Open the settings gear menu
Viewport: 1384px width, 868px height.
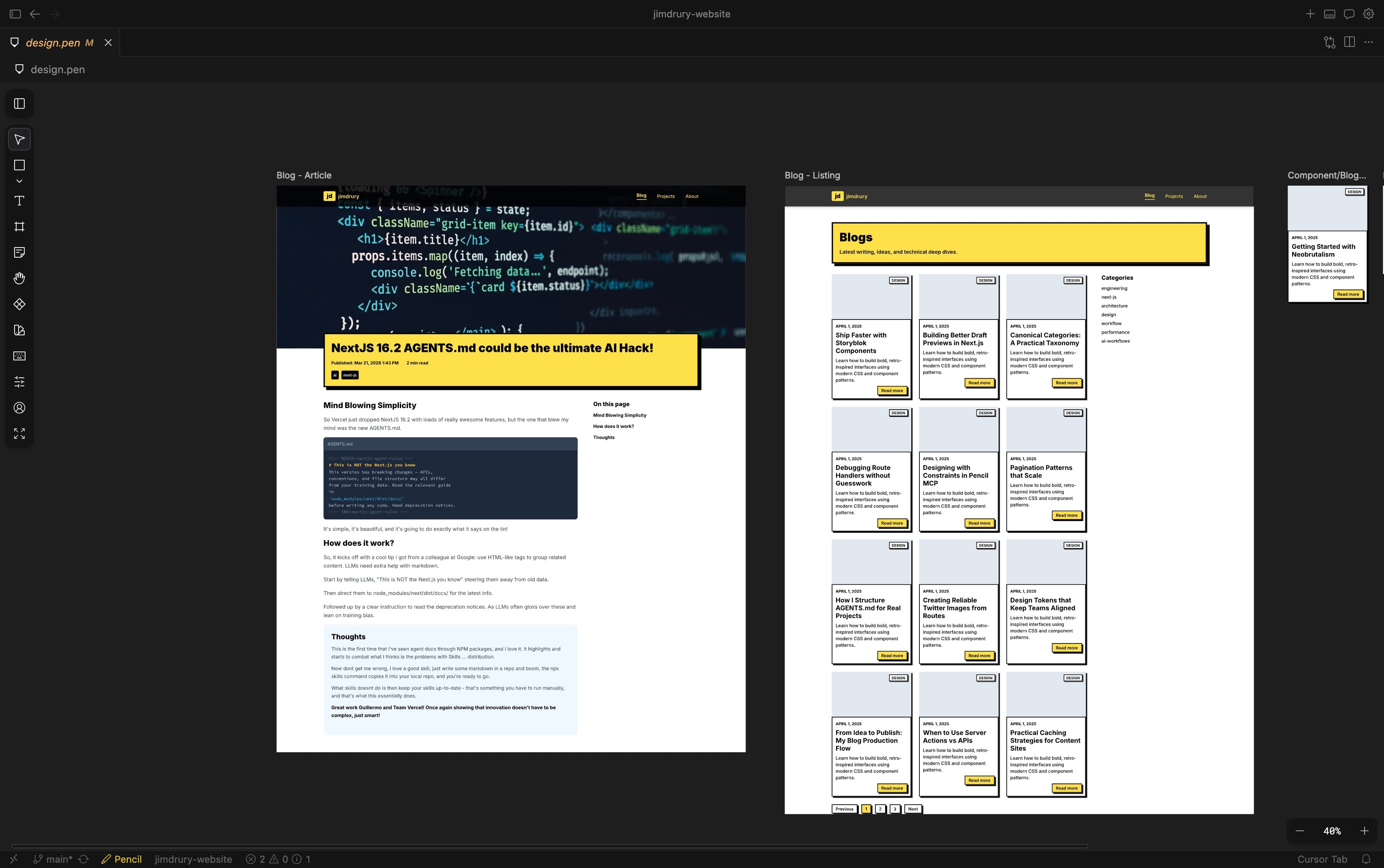click(x=1368, y=13)
